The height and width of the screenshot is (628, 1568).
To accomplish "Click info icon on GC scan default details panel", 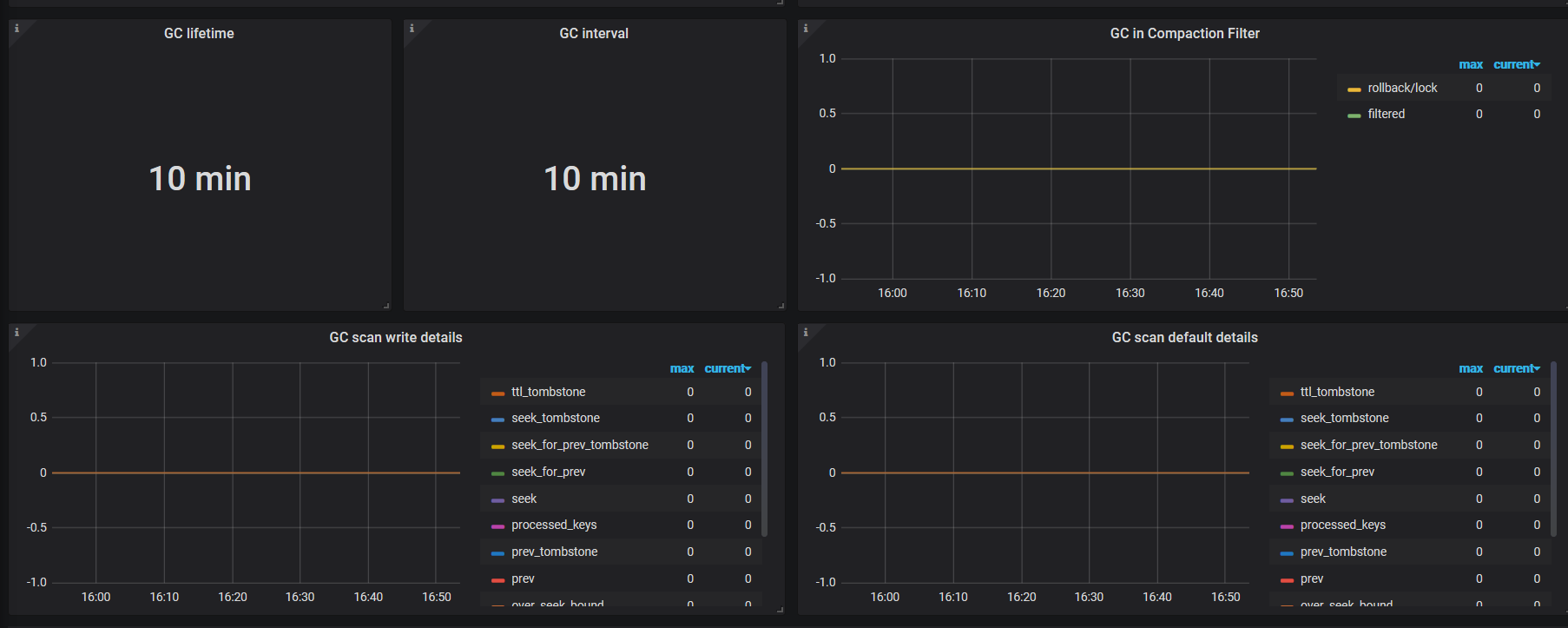I will coord(806,333).
